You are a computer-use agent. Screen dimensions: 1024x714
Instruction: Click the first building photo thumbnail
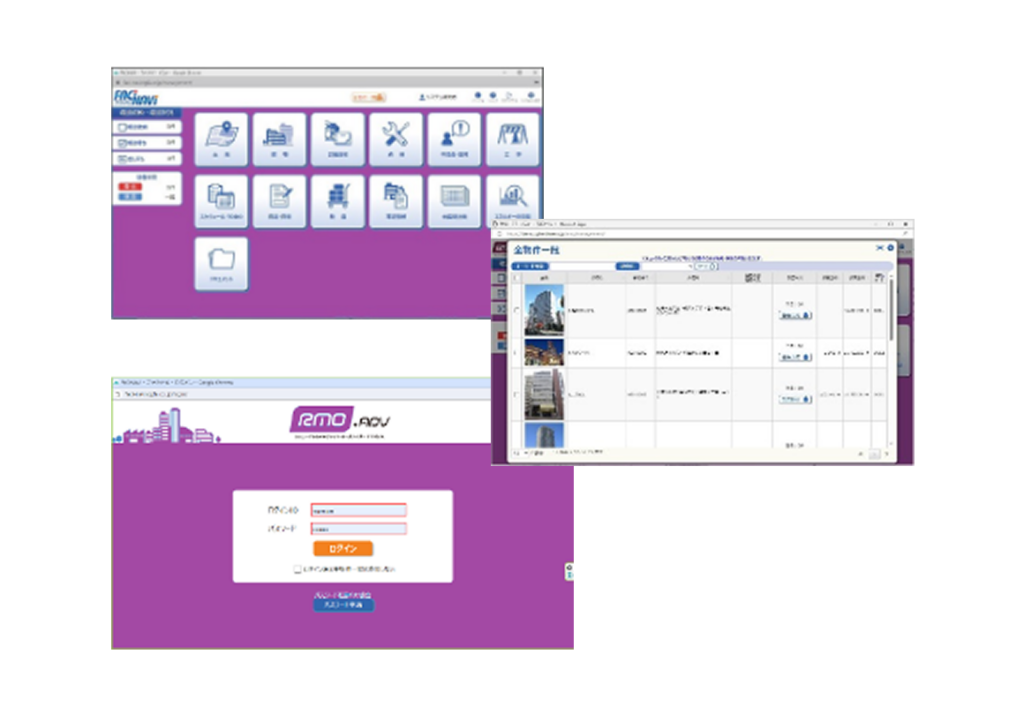point(544,310)
